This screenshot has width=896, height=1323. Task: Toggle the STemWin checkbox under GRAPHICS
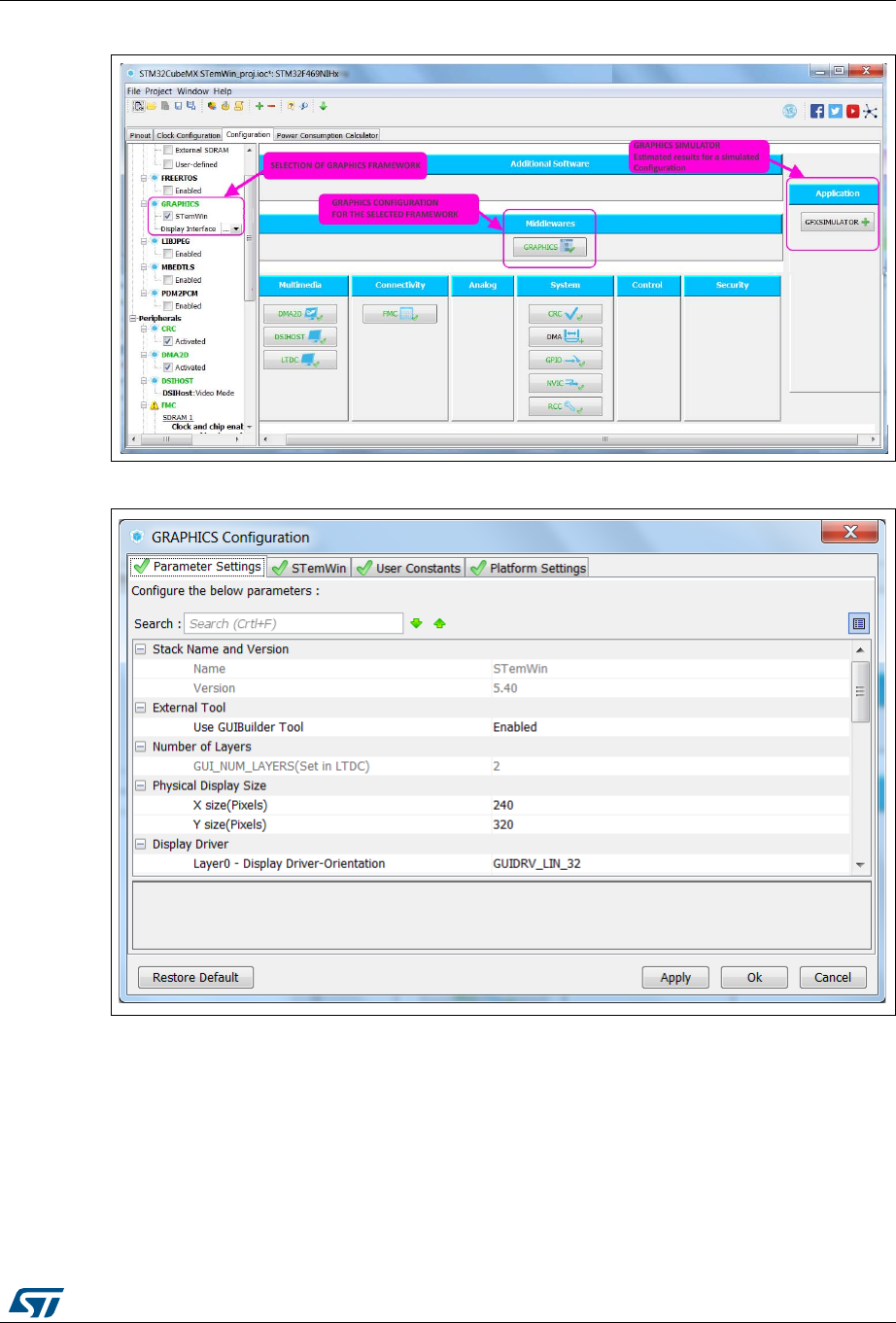[x=168, y=216]
